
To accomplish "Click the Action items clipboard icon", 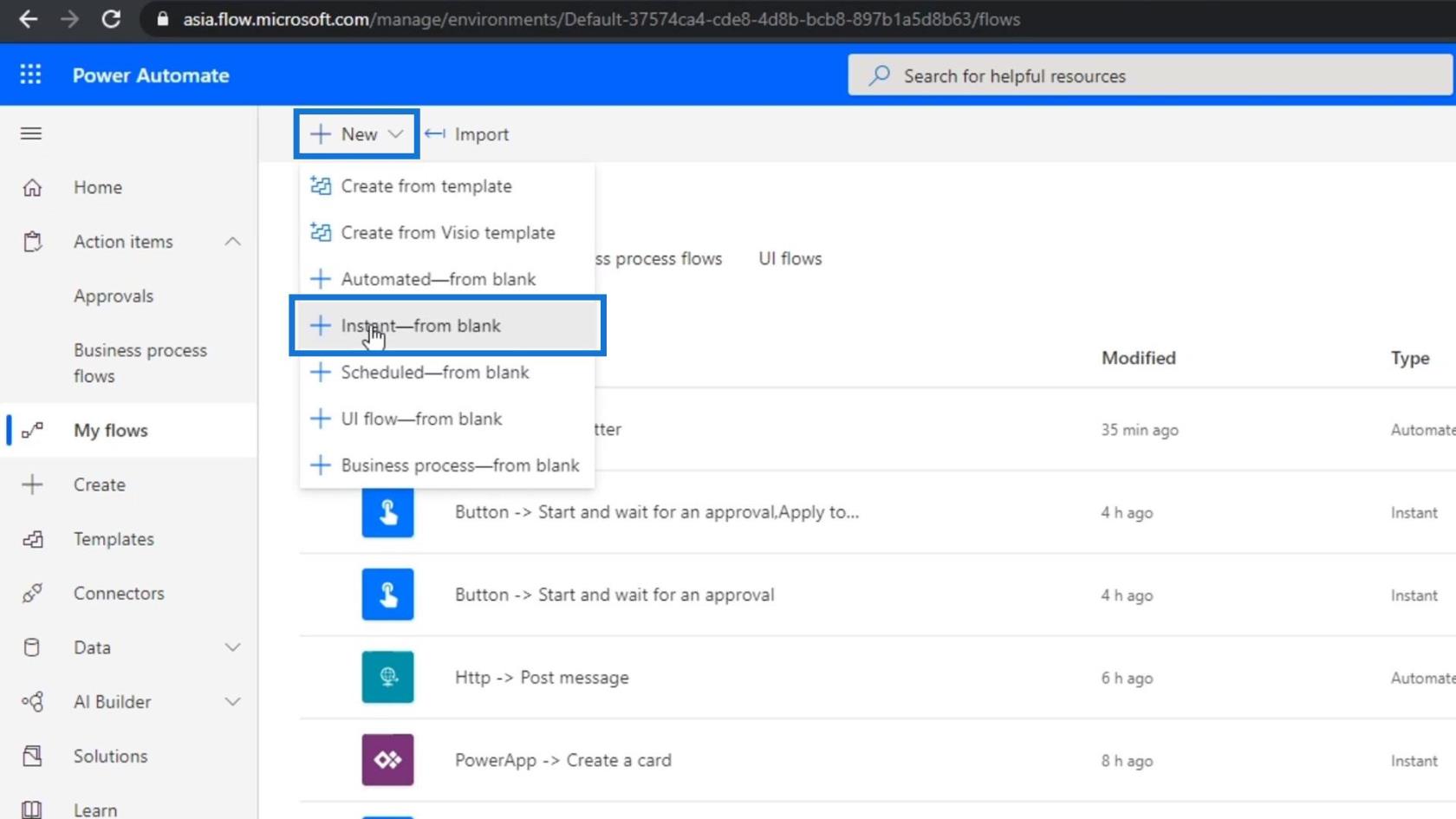I will [x=32, y=242].
